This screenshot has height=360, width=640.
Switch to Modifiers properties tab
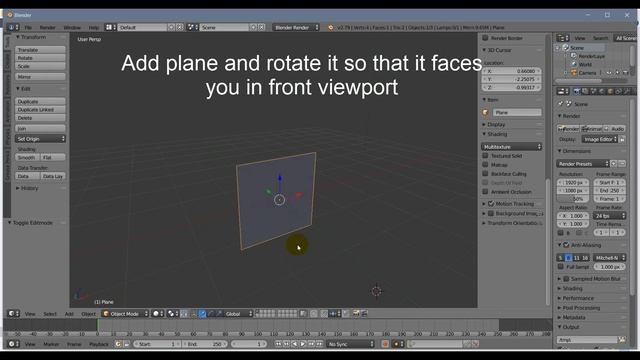627,91
